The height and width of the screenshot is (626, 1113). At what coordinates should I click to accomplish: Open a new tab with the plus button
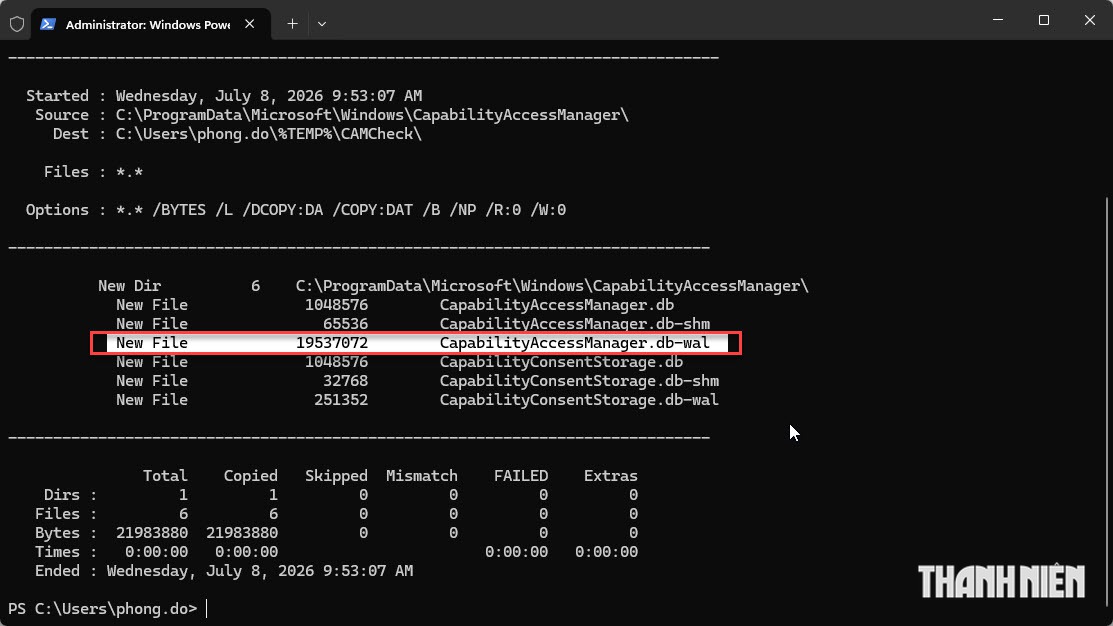292,24
